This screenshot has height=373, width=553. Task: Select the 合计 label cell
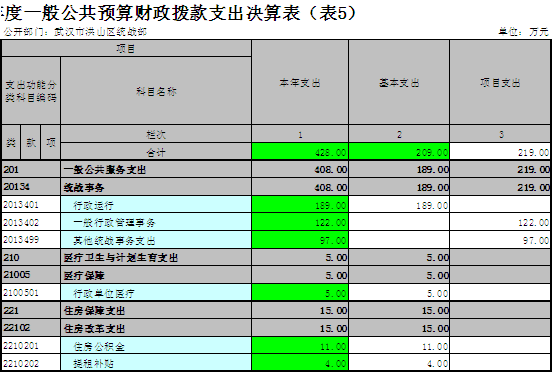tap(156, 152)
